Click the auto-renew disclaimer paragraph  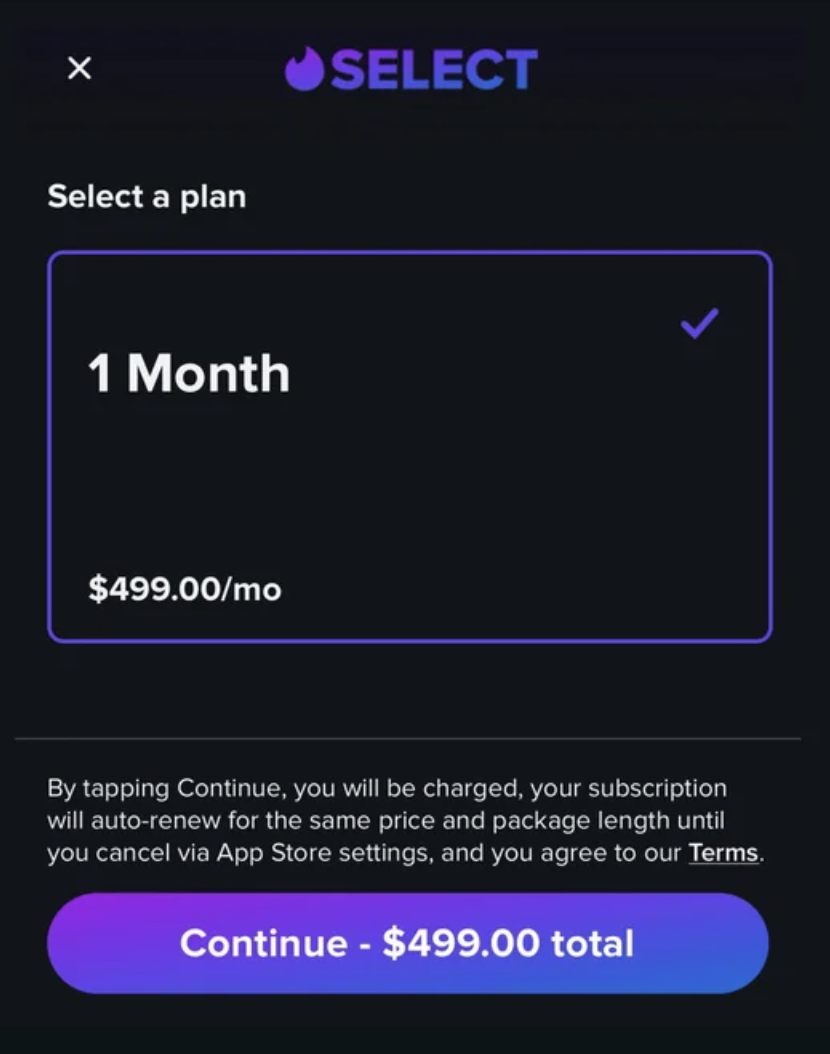point(400,821)
